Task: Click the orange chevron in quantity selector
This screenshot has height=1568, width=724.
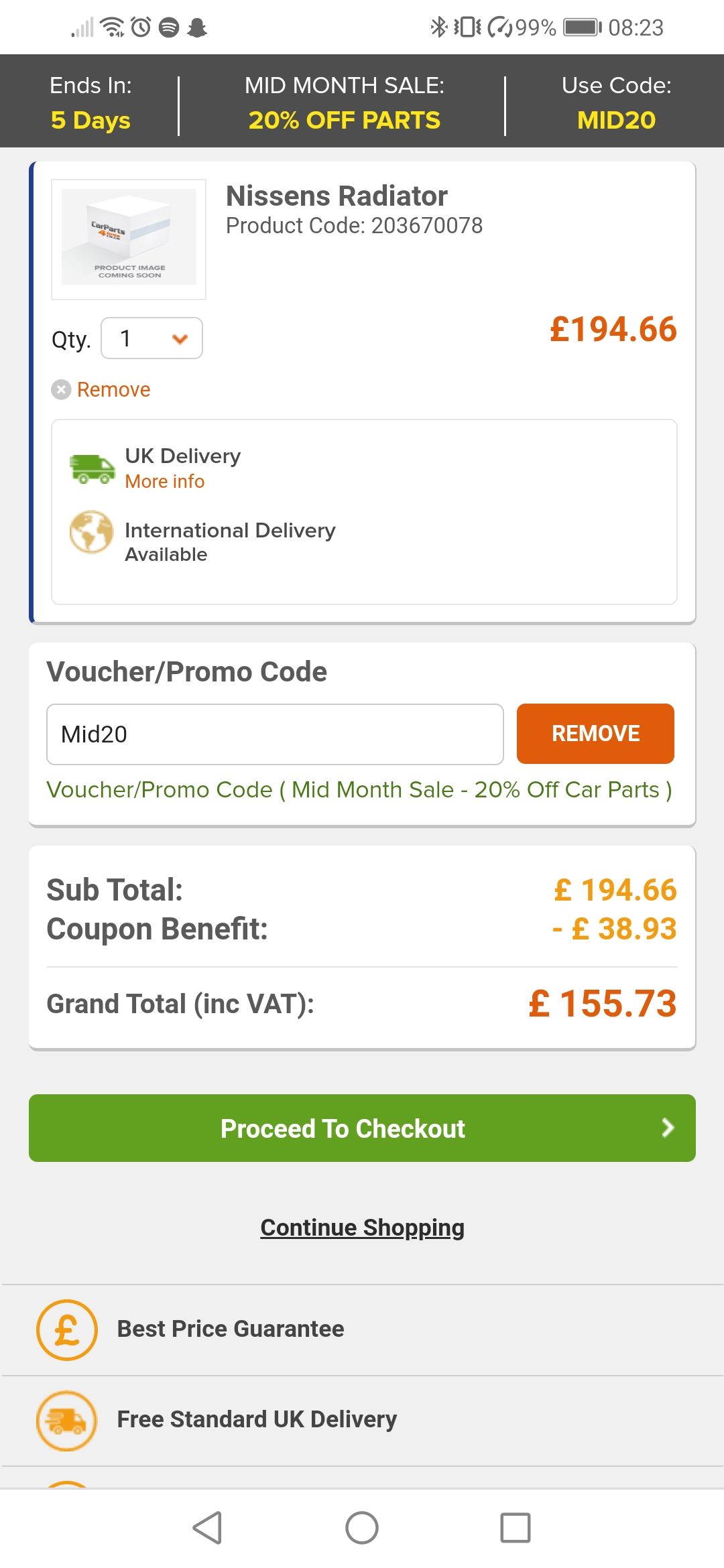Action: pyautogui.click(x=180, y=339)
